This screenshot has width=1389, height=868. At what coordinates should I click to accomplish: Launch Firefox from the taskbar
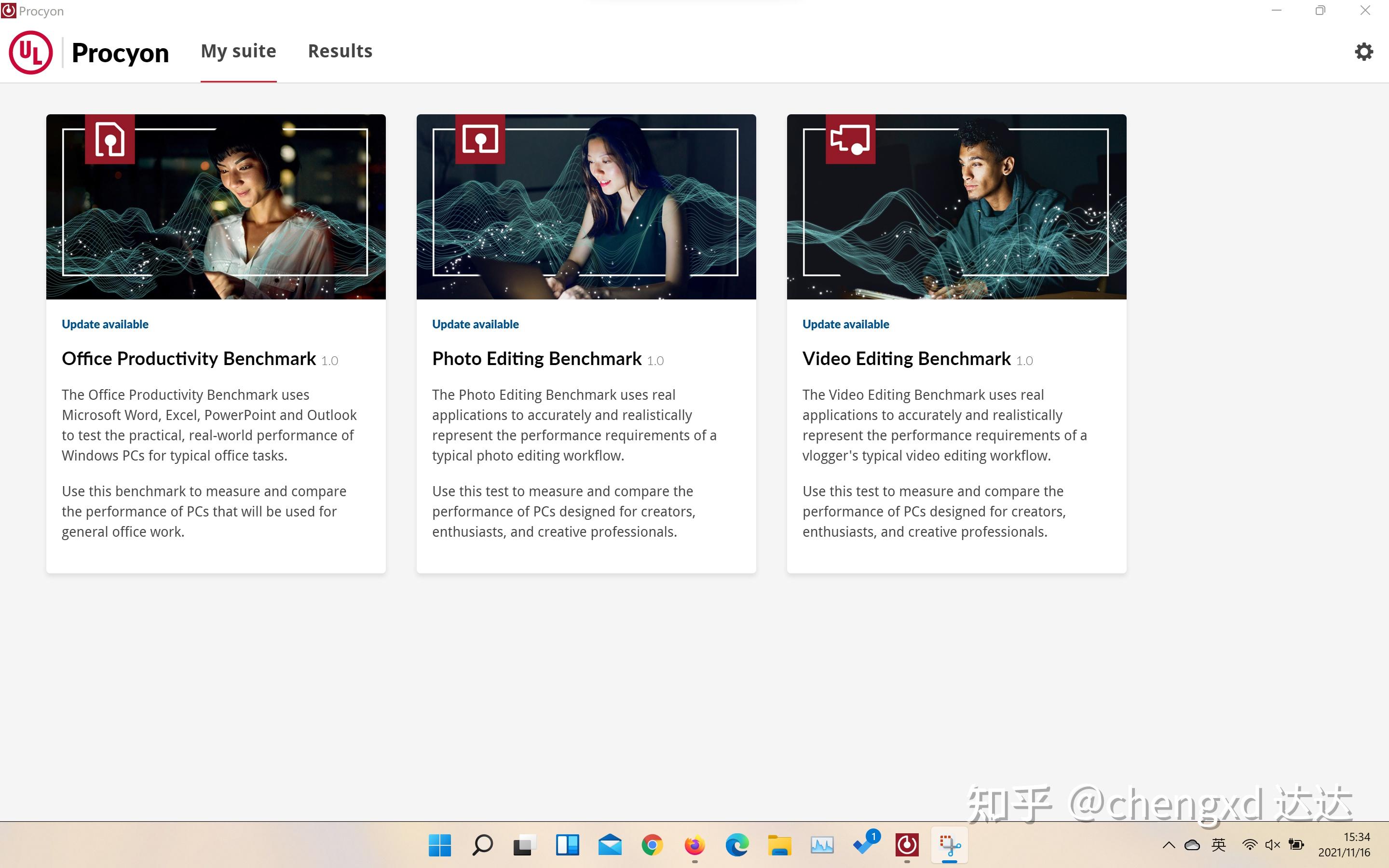[x=694, y=844]
